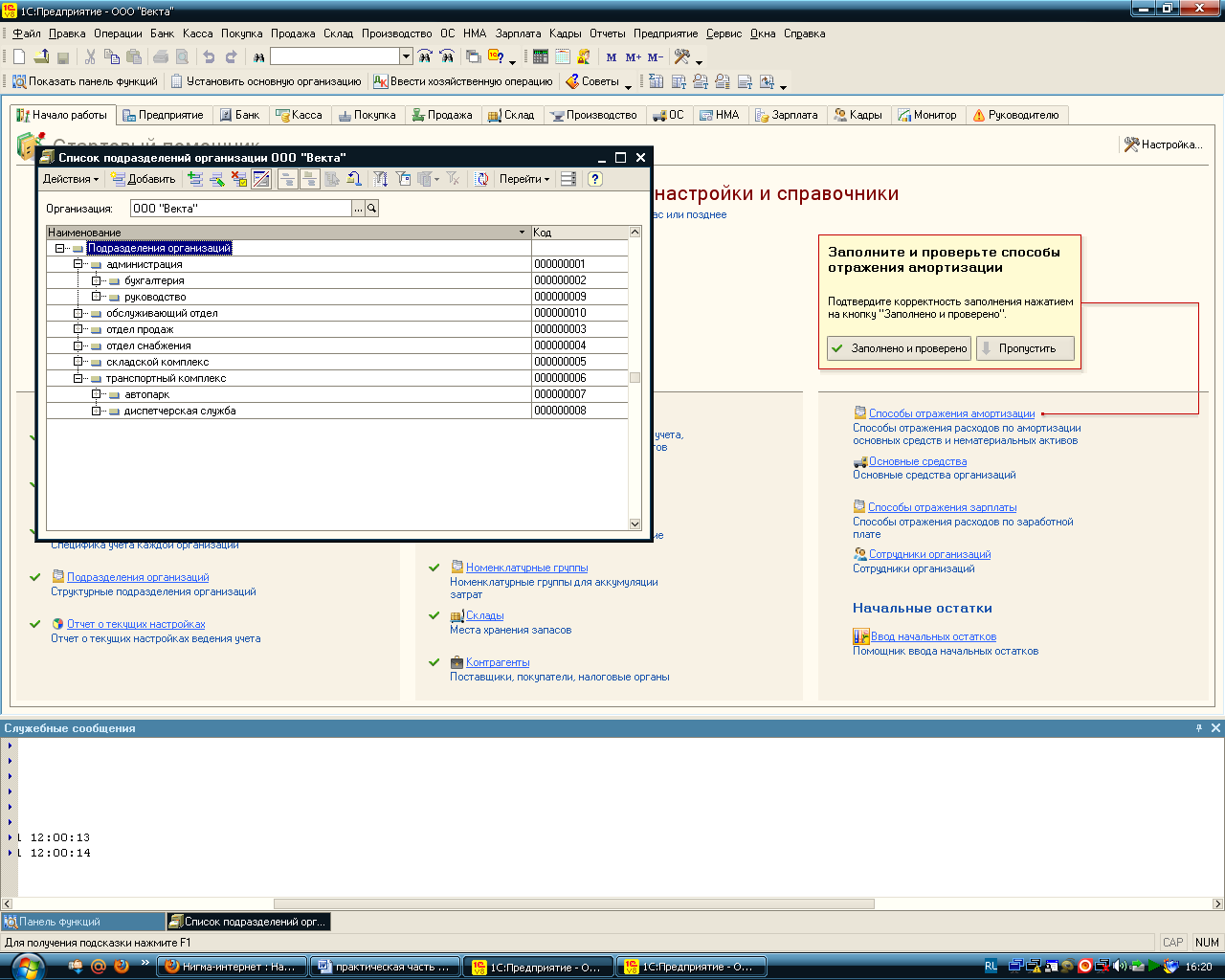Click the Refresh list icon
This screenshot has height=980, width=1225.
click(482, 179)
